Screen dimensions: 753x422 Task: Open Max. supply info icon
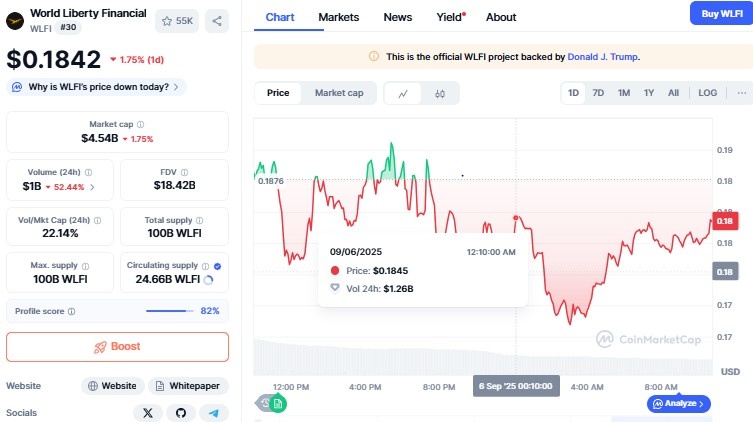85,266
